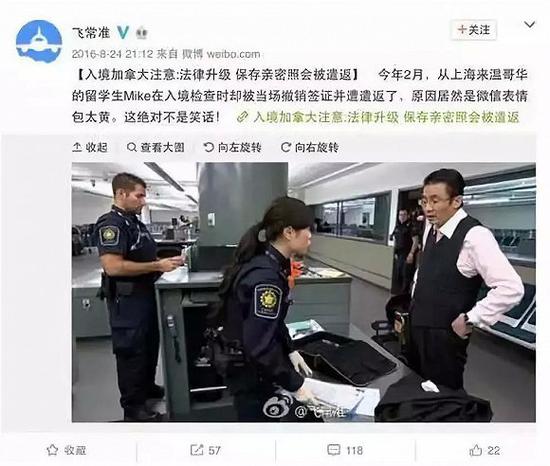Open the 飞常准 airplane profile avatar
This screenshot has width=550, height=466.
tap(39, 41)
